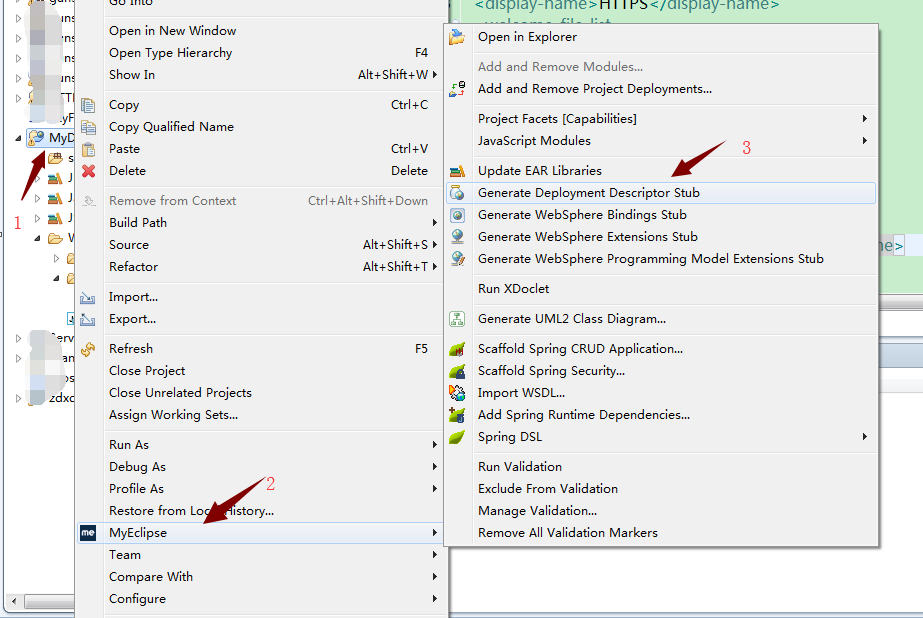This screenshot has height=618, width=923.
Task: Click the Update EAR Libraries icon
Action: coord(457,171)
